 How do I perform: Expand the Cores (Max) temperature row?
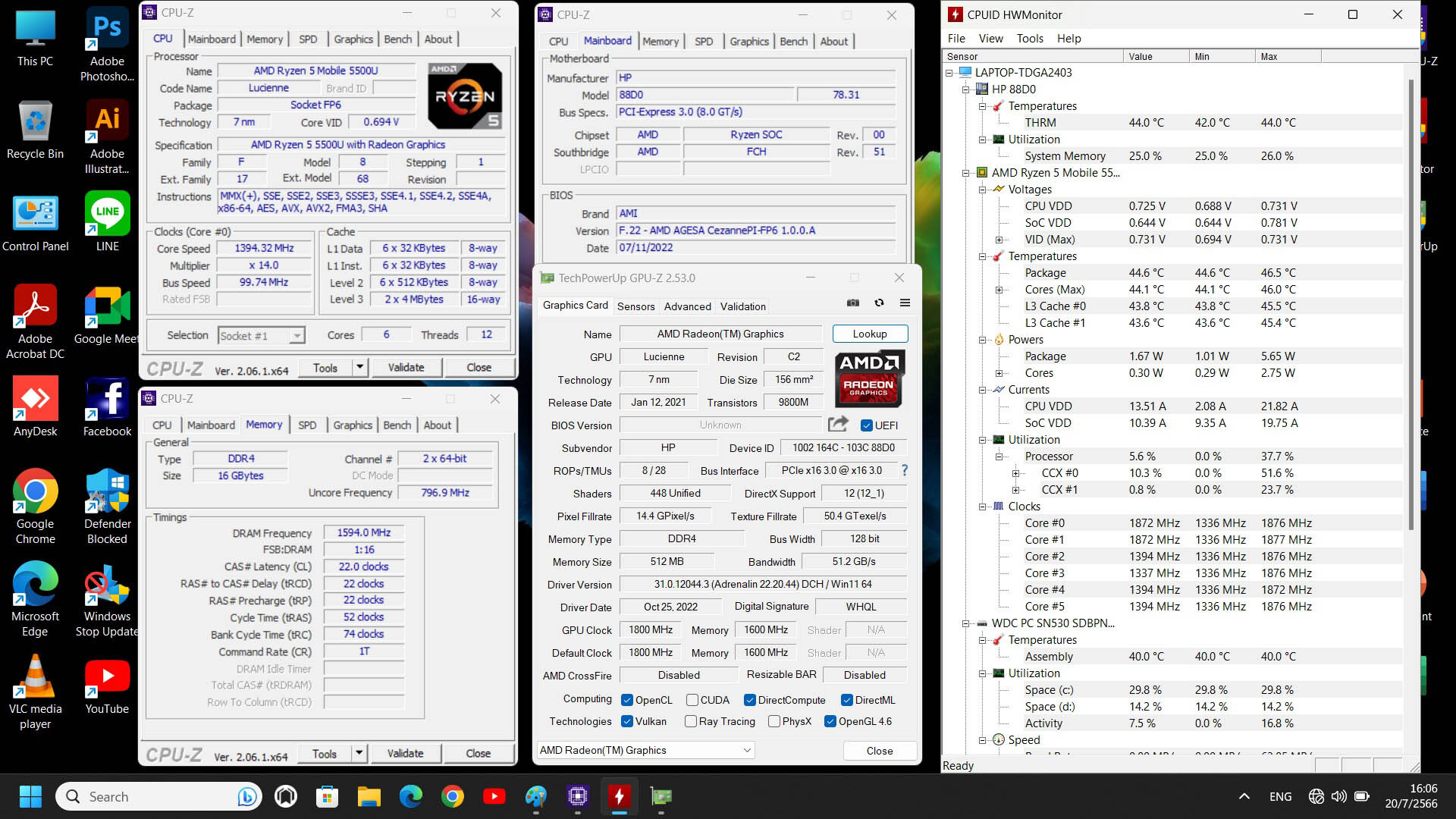pyautogui.click(x=999, y=290)
